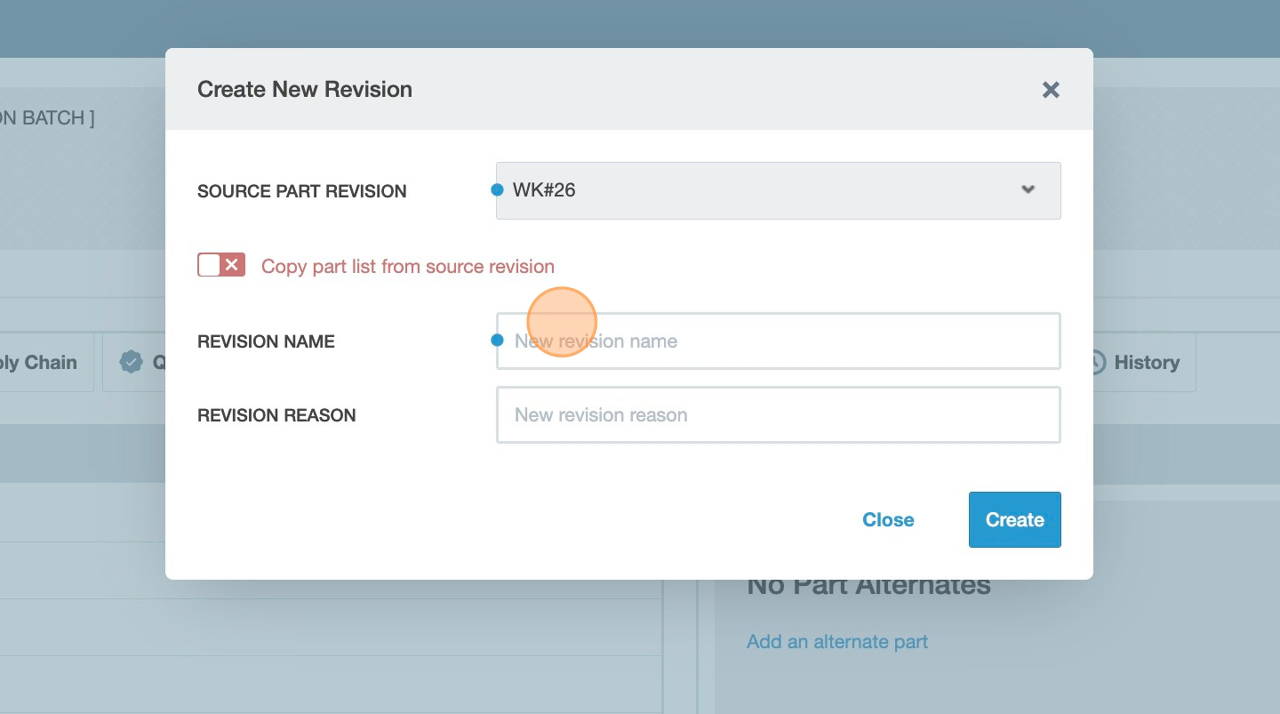Click the 'Create New Revision' dialog title
The width and height of the screenshot is (1280, 714).
click(305, 89)
